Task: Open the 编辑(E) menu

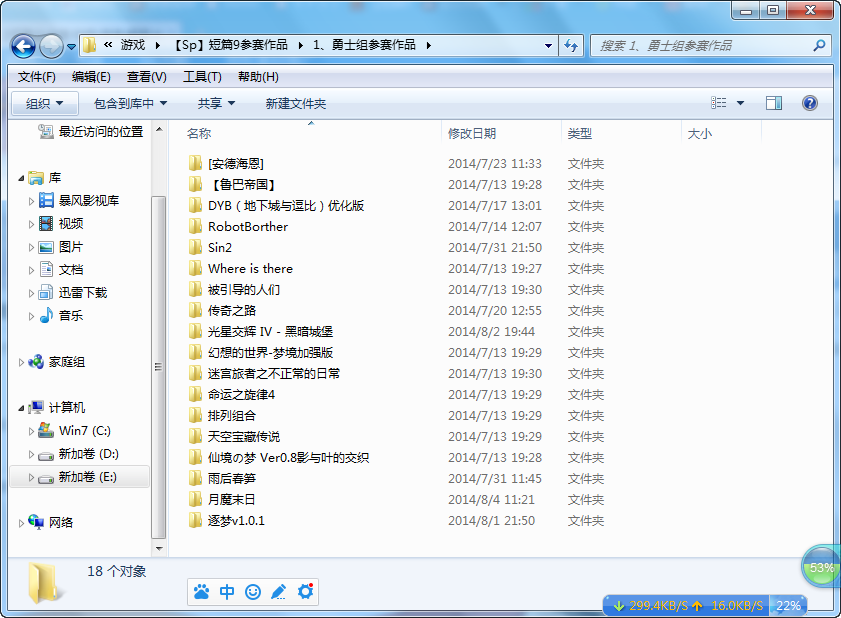Action: coord(91,77)
